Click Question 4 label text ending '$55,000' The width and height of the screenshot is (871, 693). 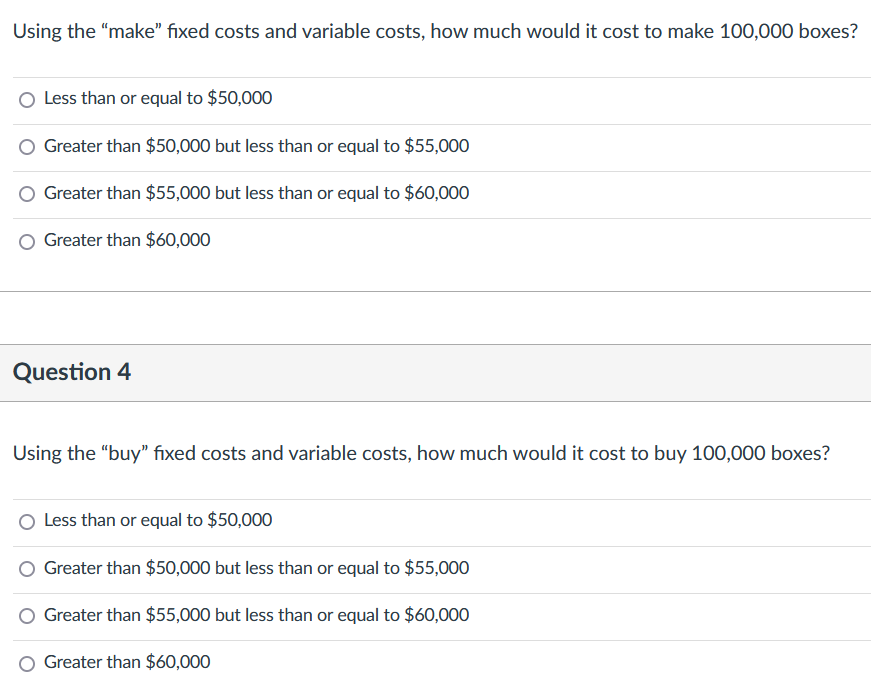pos(257,568)
